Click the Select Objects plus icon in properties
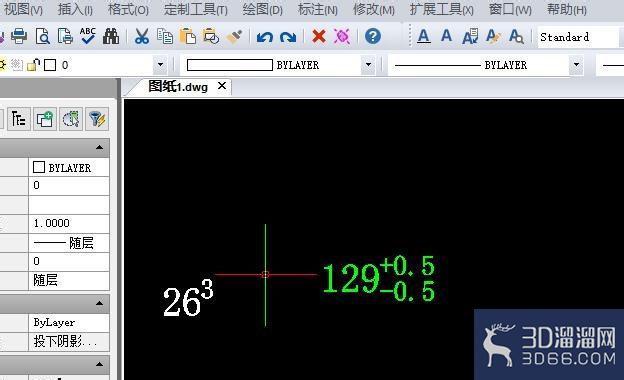The width and height of the screenshot is (624, 380). [45, 119]
